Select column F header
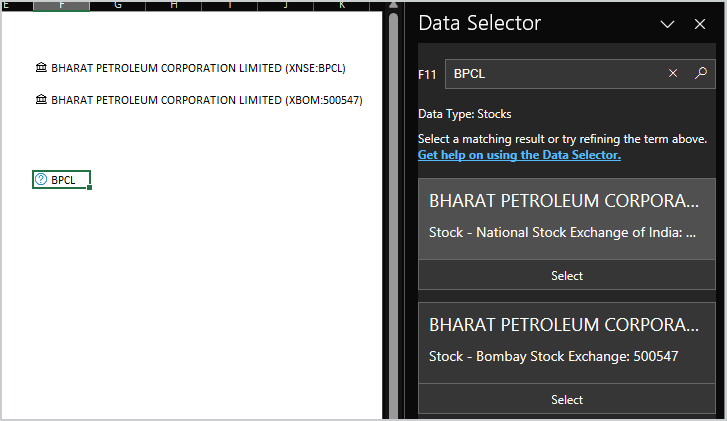 pos(62,5)
